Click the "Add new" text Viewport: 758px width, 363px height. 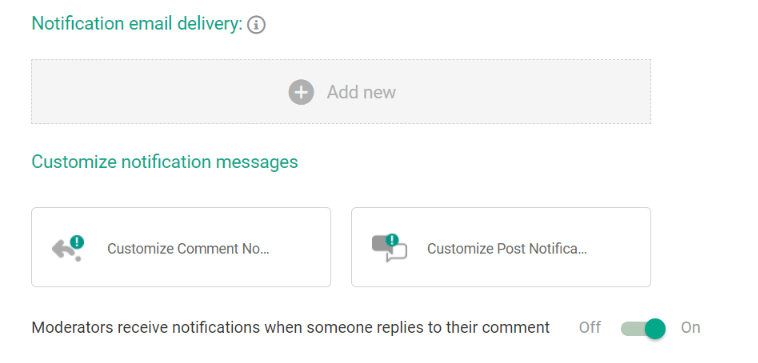click(361, 92)
